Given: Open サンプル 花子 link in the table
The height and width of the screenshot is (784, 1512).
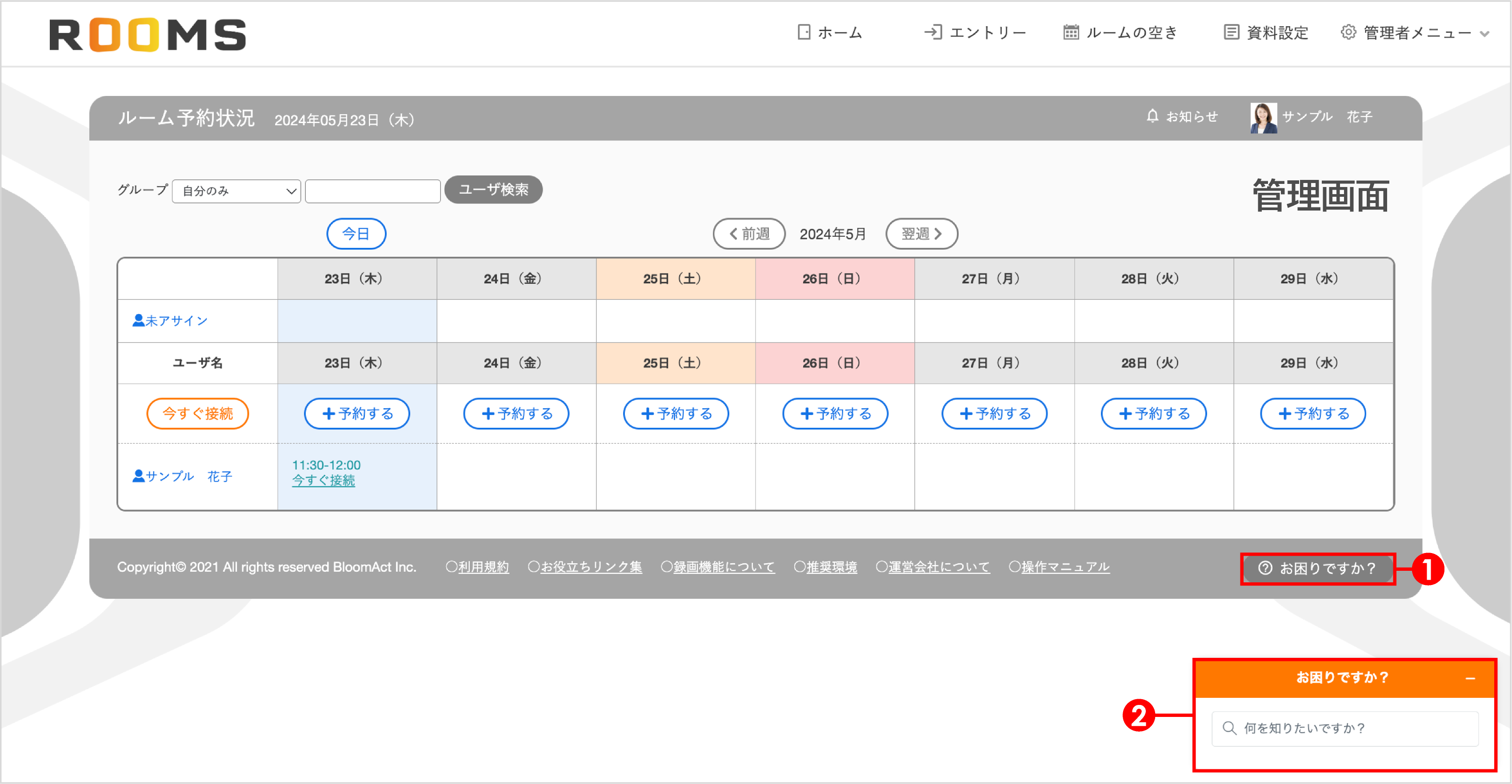Looking at the screenshot, I should coord(183,476).
